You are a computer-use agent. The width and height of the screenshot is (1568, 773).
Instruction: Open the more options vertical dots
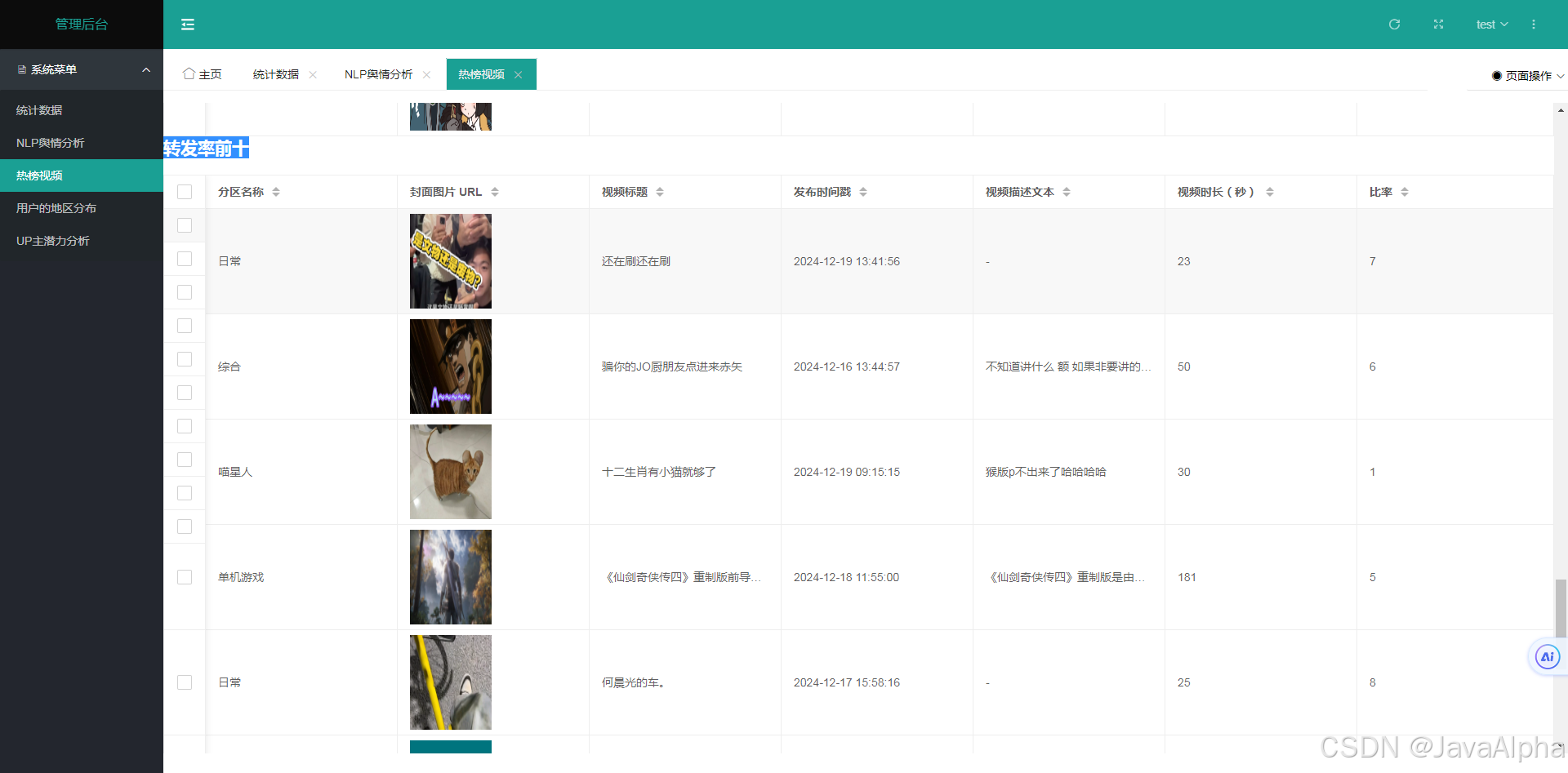(1534, 24)
